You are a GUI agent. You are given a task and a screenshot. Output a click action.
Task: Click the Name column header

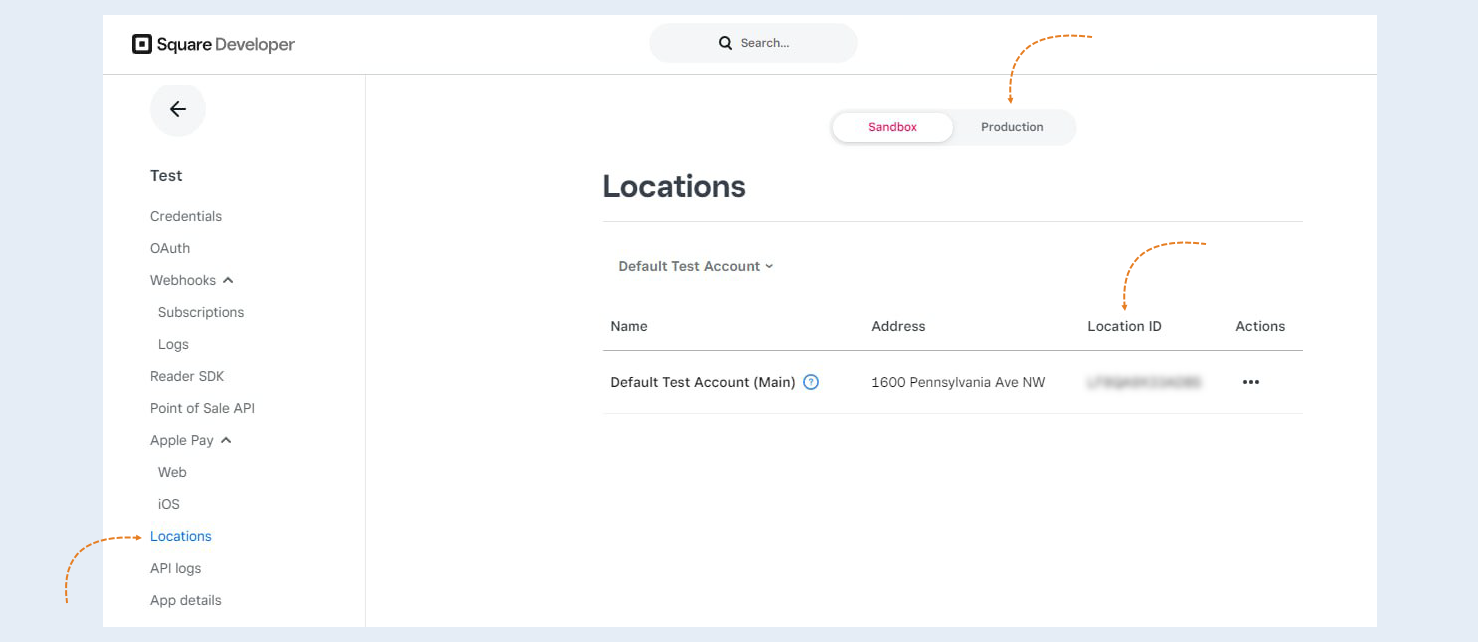(x=629, y=326)
